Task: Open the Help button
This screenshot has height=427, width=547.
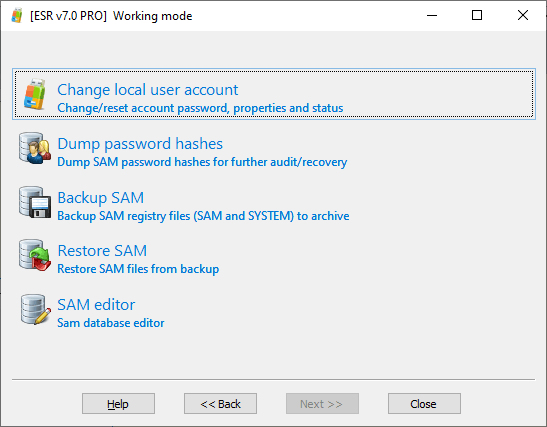Action: click(118, 404)
